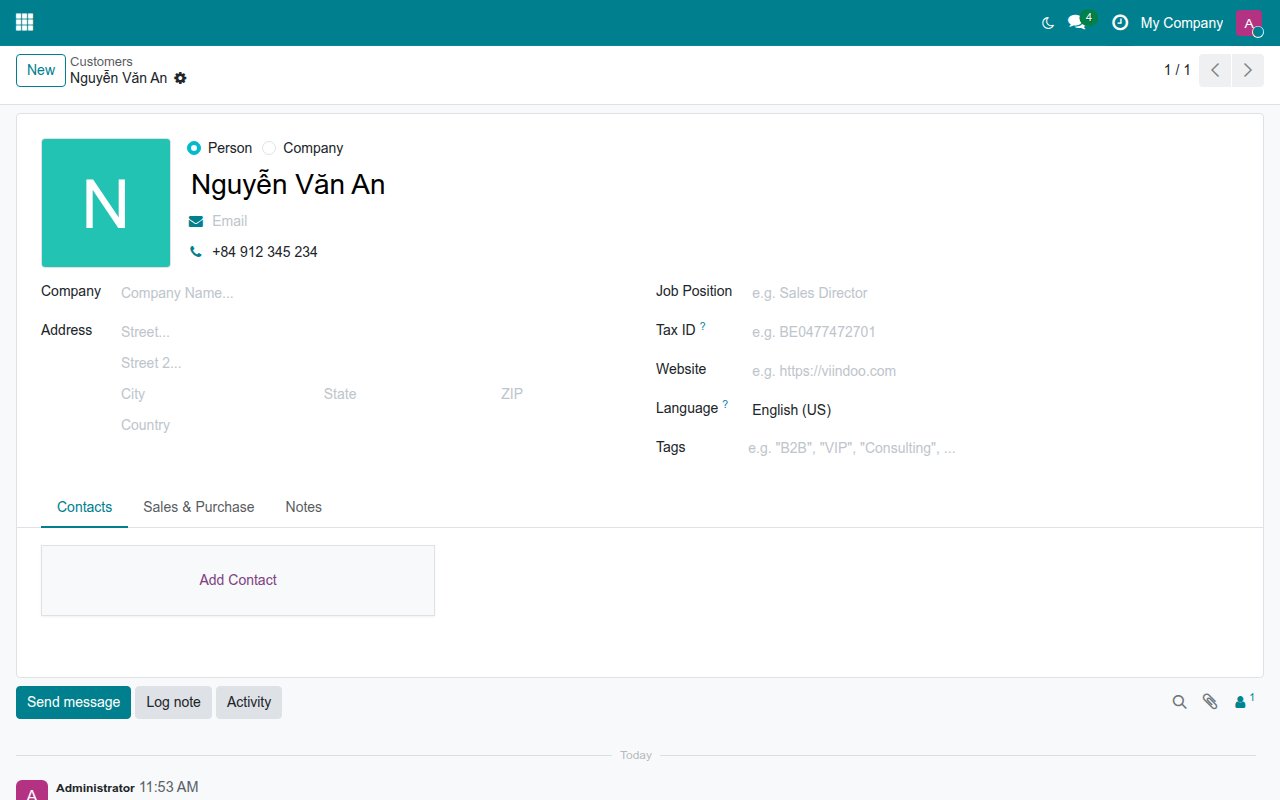The height and width of the screenshot is (800, 1280).
Task: Click the contact avatar image N
Action: tap(105, 203)
